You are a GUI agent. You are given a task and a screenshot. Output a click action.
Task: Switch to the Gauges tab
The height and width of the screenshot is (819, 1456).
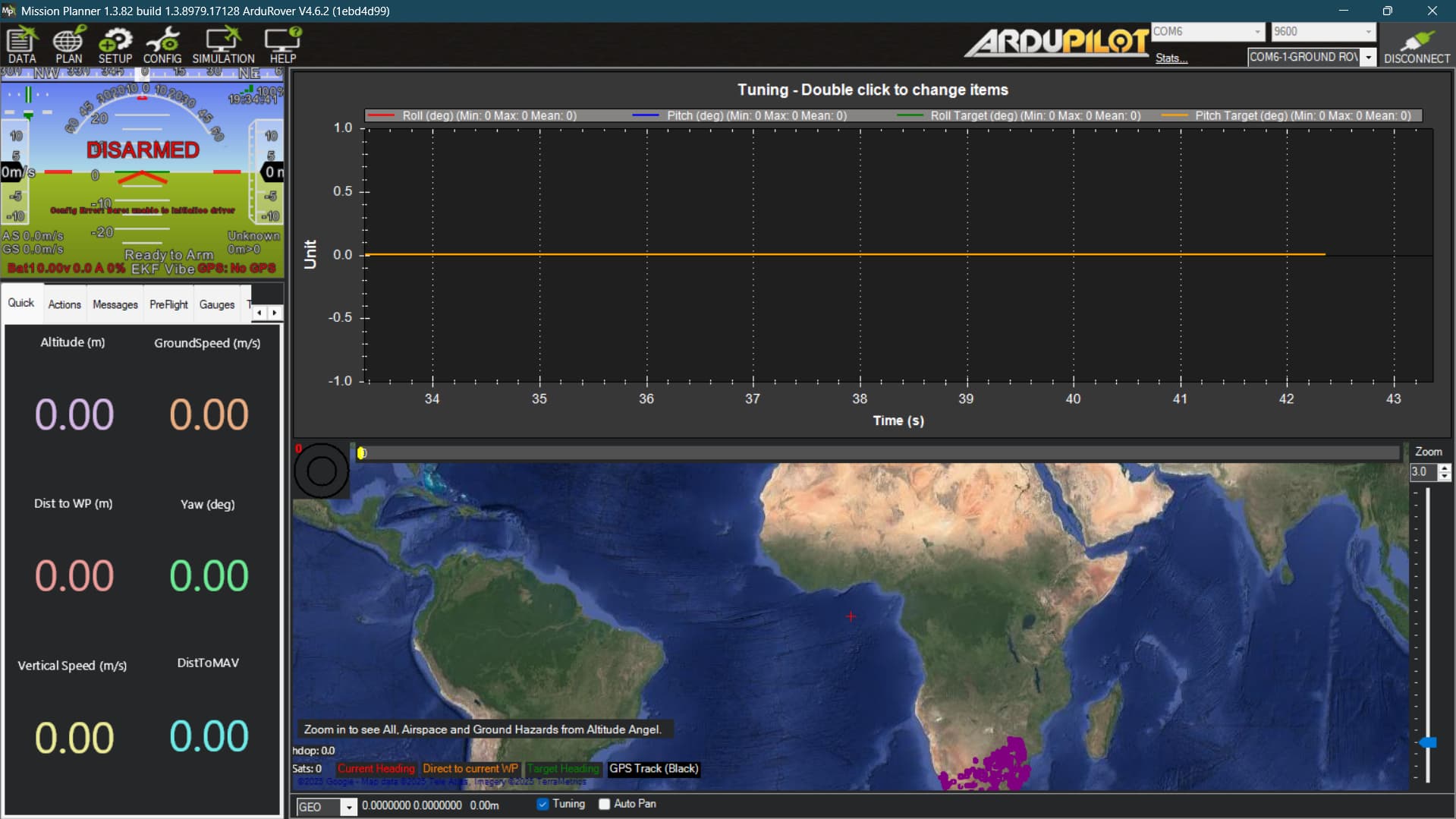217,304
